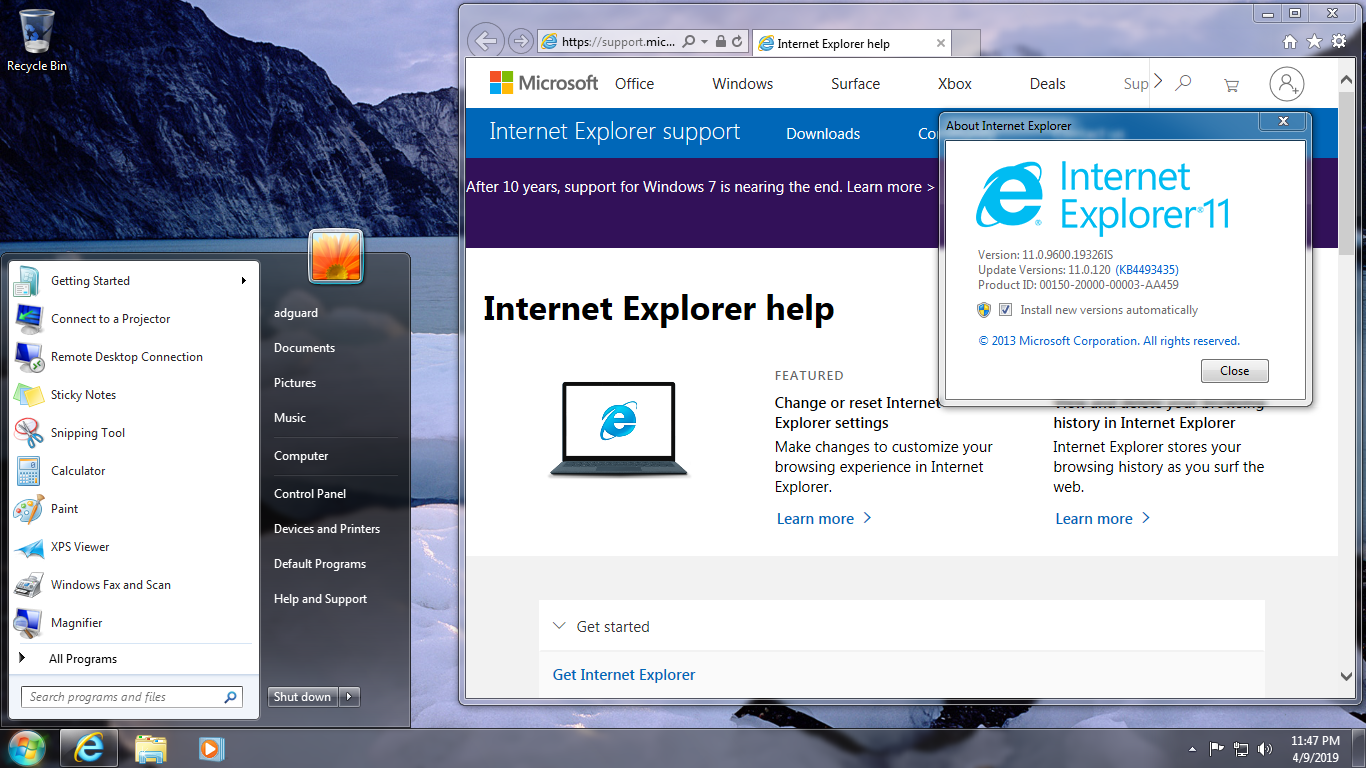Open Sticky Notes from Start menu
The width and height of the screenshot is (1366, 768).
pyautogui.click(x=134, y=395)
